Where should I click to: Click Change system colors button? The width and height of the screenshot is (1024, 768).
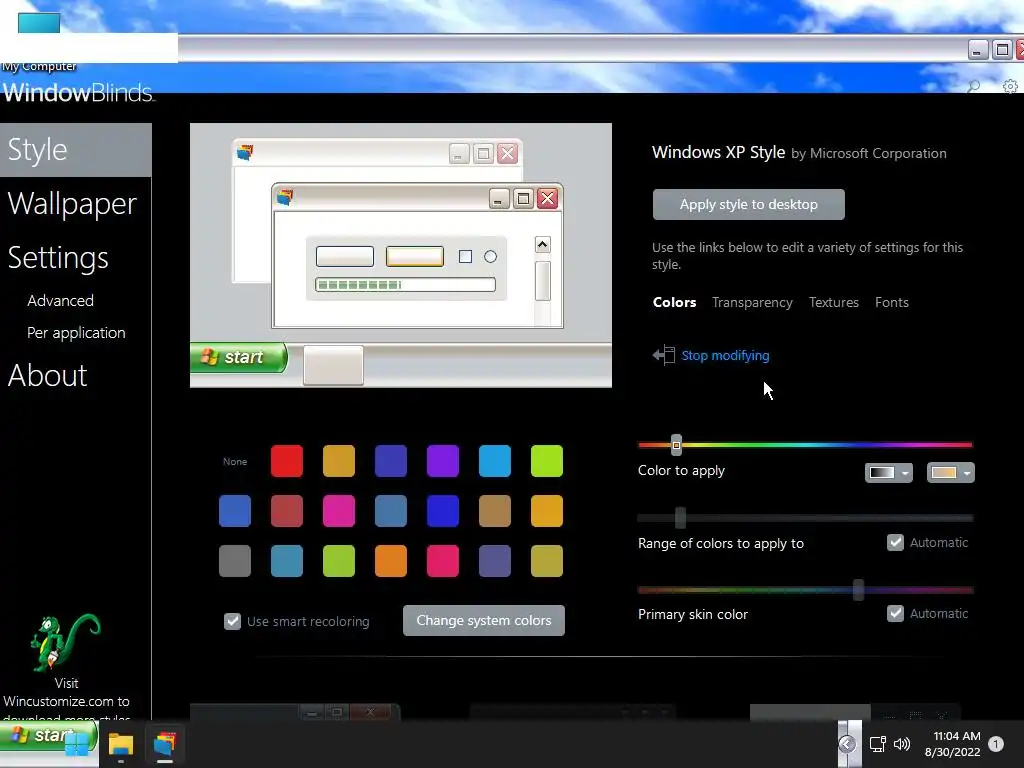click(x=484, y=620)
